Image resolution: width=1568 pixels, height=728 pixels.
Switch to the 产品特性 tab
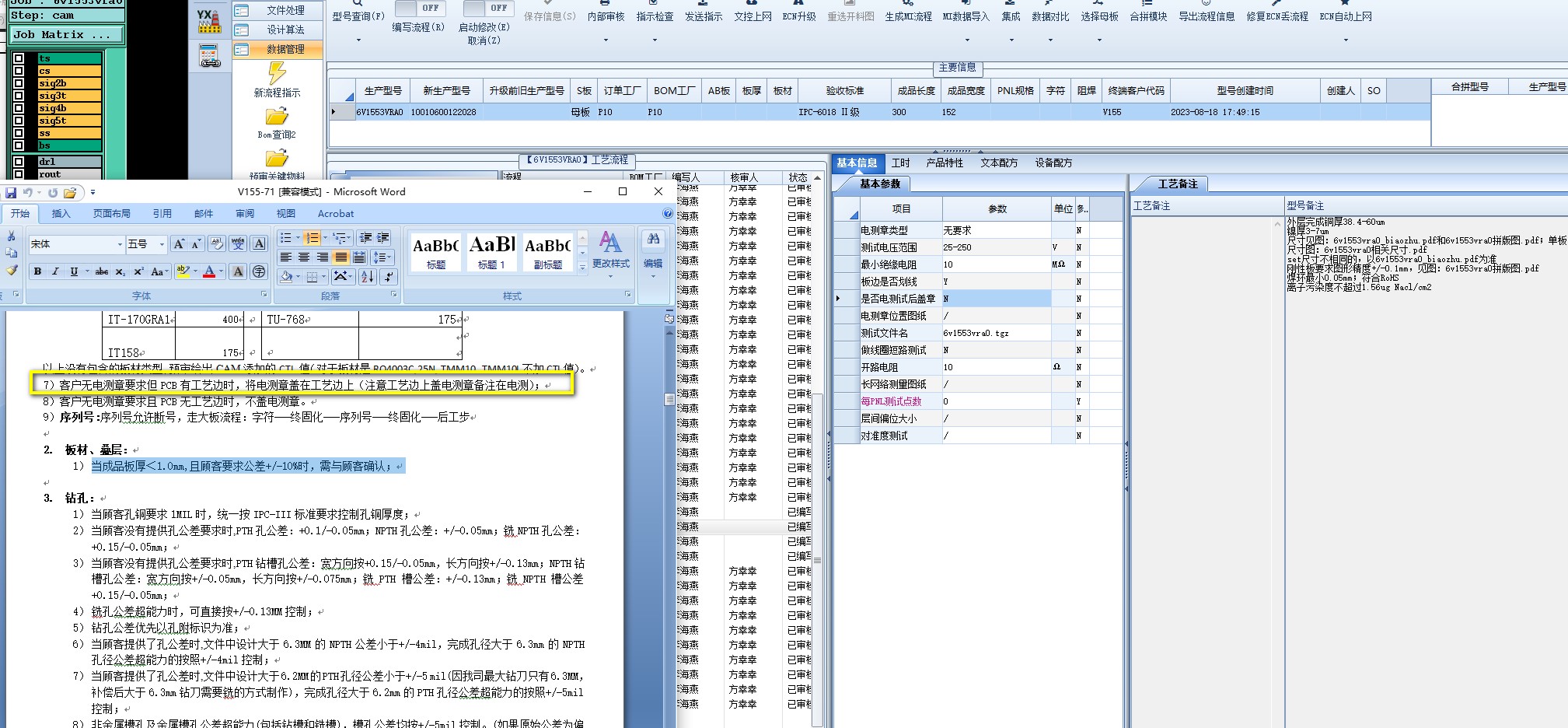(x=945, y=163)
